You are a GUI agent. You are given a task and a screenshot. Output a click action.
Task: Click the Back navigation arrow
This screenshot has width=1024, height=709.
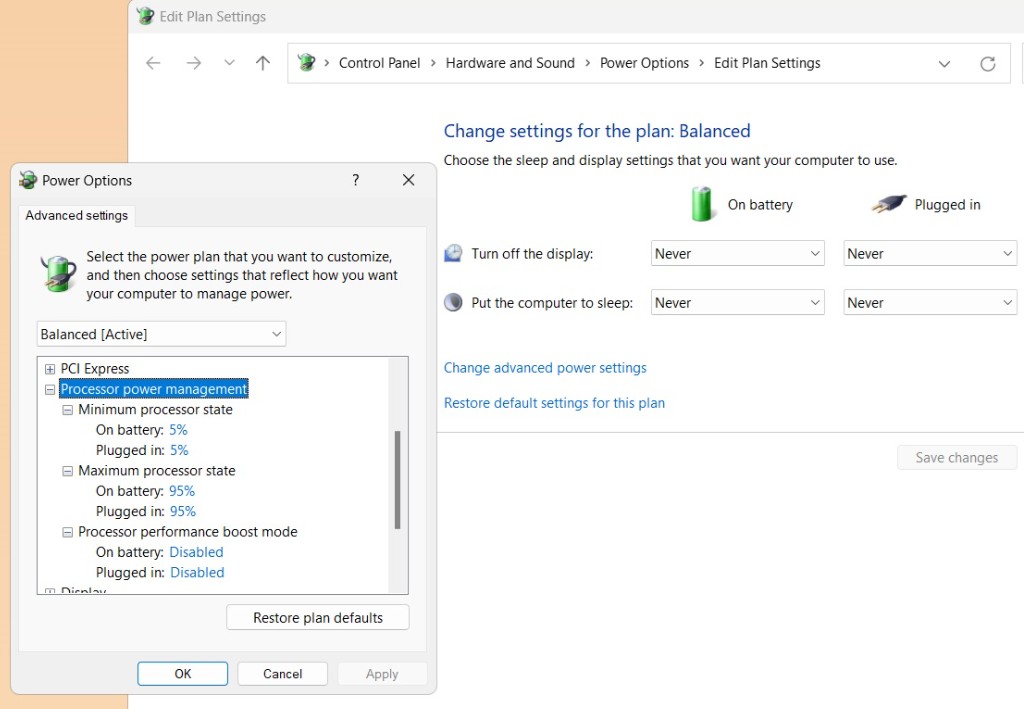153,63
